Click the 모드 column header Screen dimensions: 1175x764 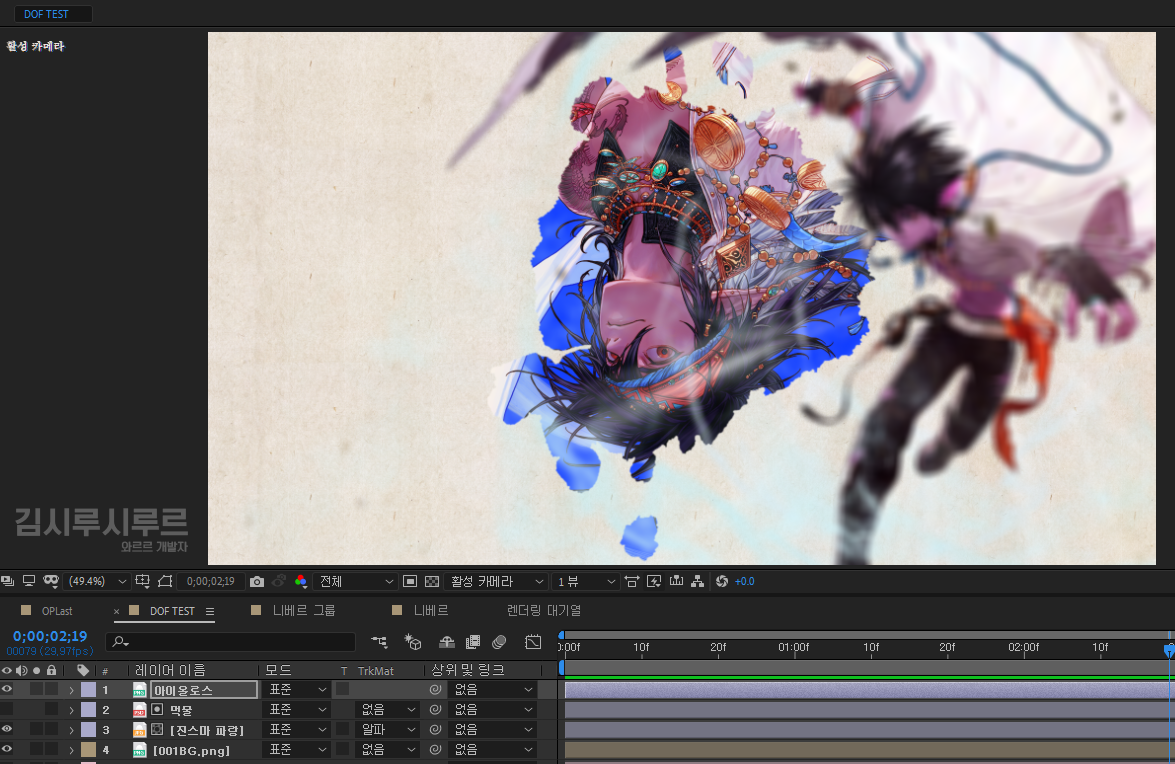coord(278,670)
